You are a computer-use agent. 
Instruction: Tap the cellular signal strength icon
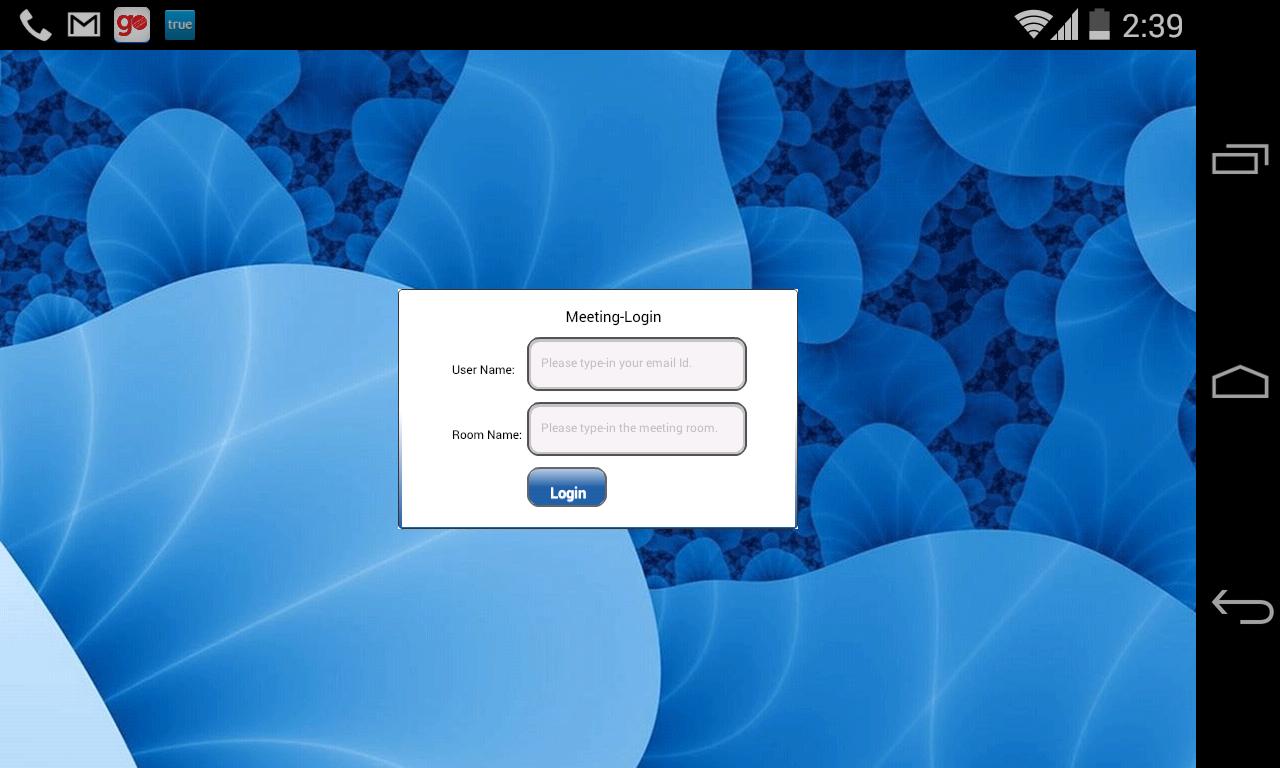click(x=1065, y=25)
